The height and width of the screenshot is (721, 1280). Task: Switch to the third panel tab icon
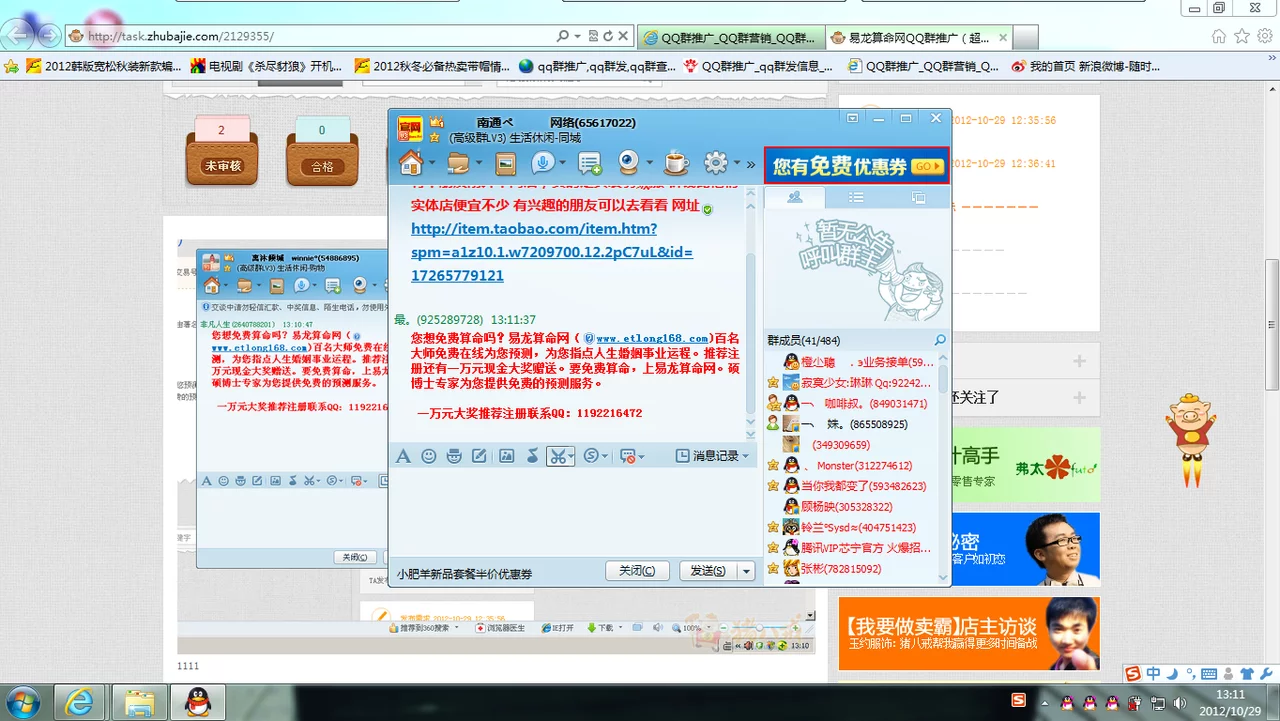(918, 197)
